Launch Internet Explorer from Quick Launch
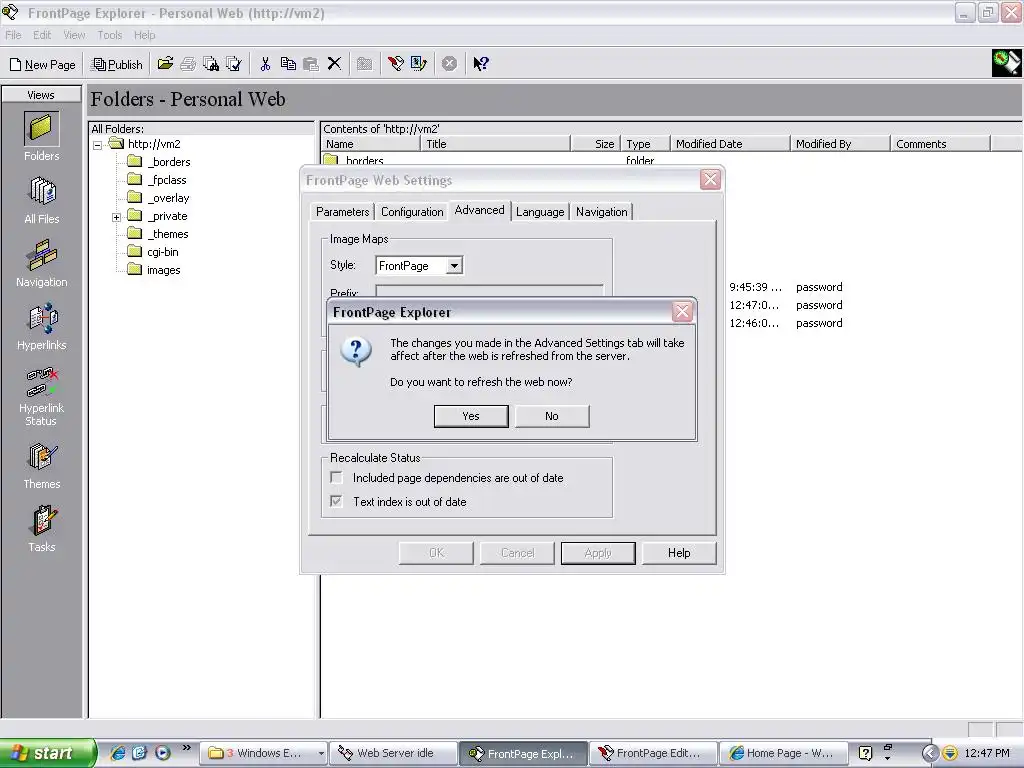Screen dimensions: 1024x768 [118, 753]
